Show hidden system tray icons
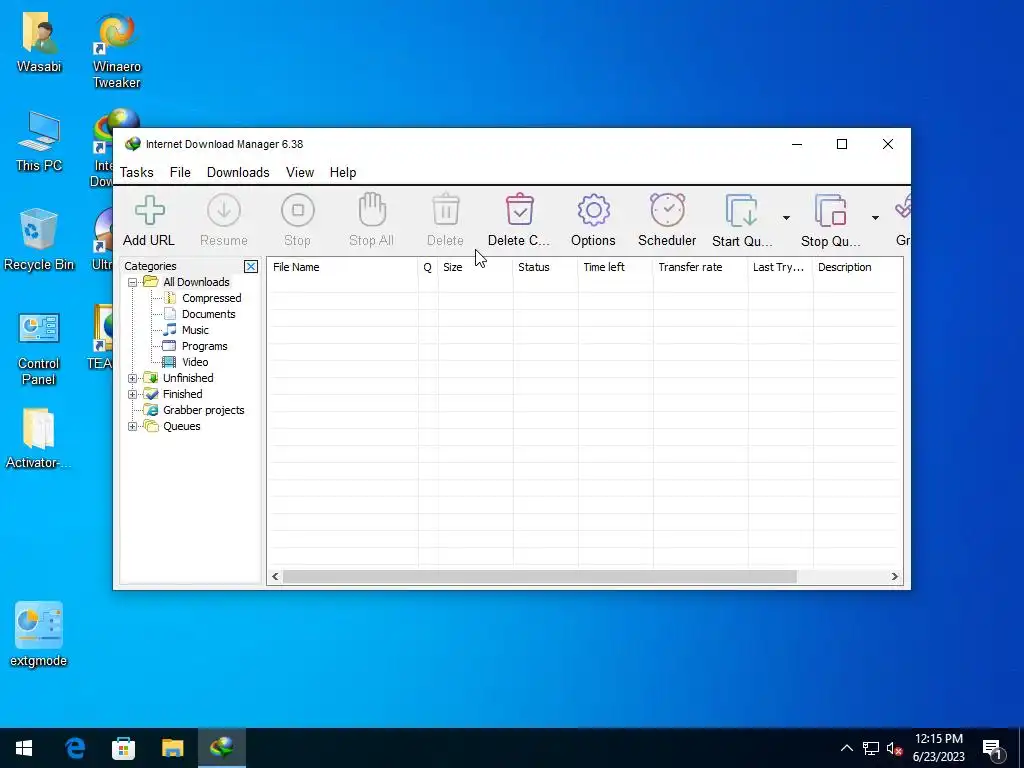Image resolution: width=1024 pixels, height=768 pixels. (x=846, y=748)
